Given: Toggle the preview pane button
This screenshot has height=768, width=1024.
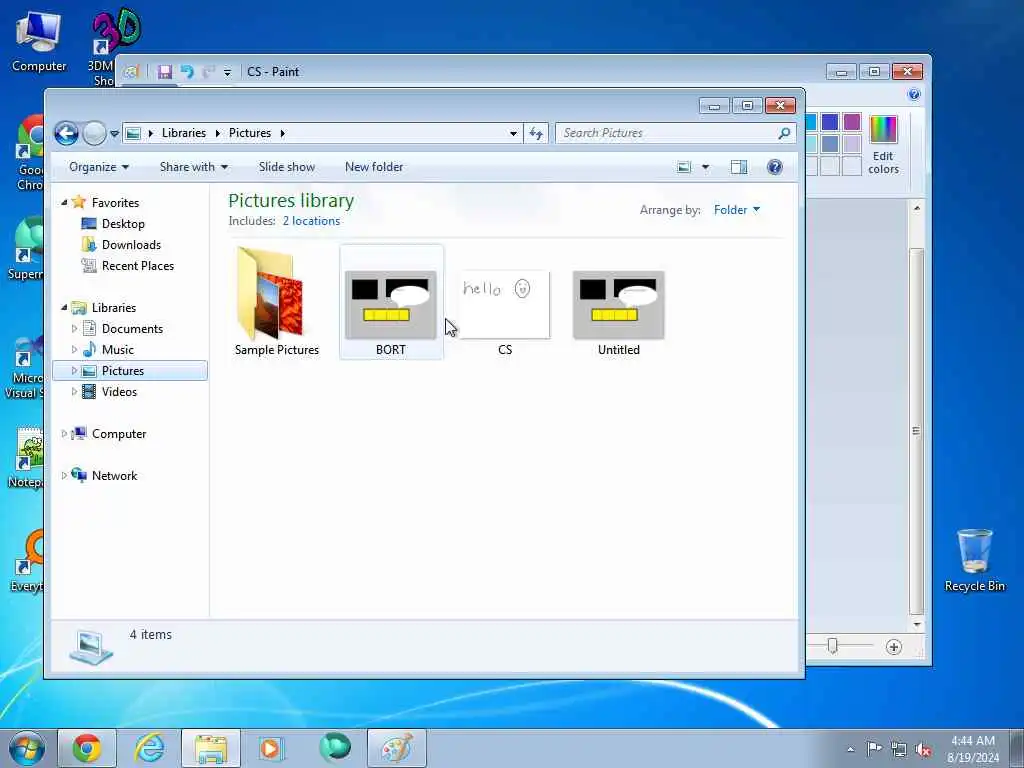Looking at the screenshot, I should pyautogui.click(x=739, y=167).
